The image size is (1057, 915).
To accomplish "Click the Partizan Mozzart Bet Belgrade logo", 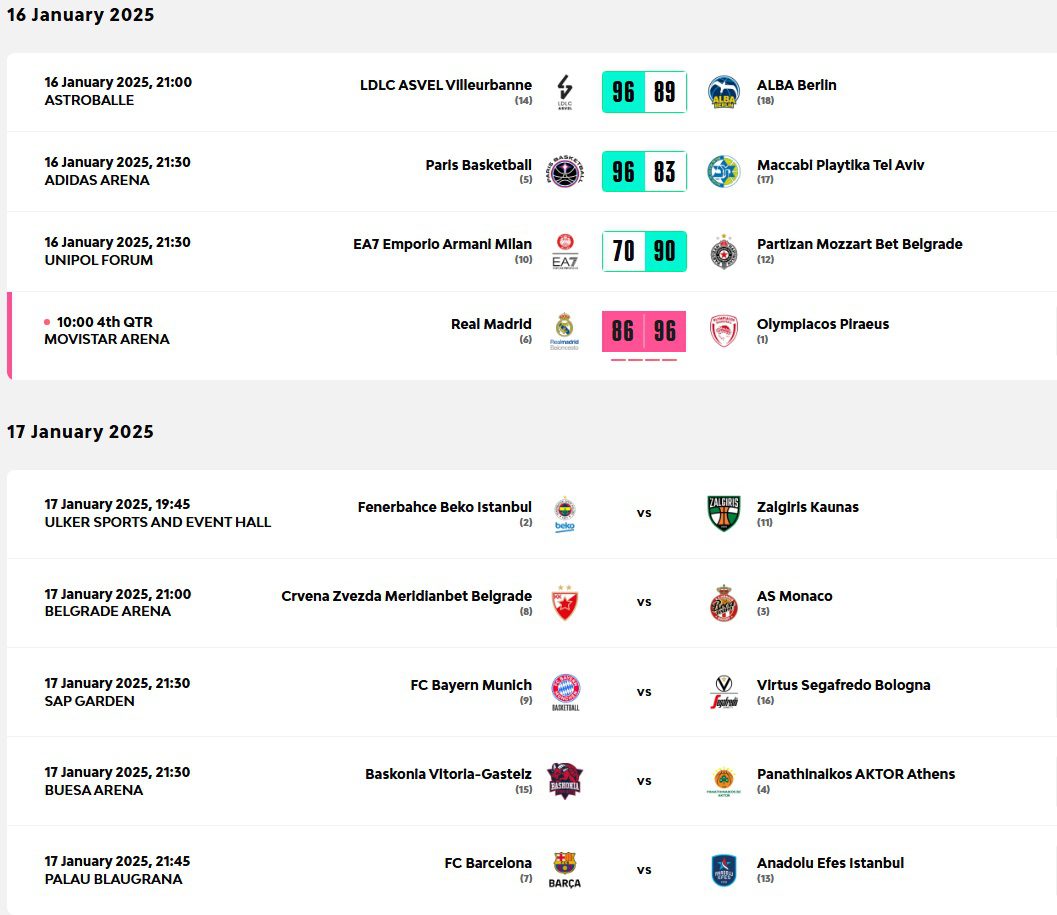I will [723, 252].
